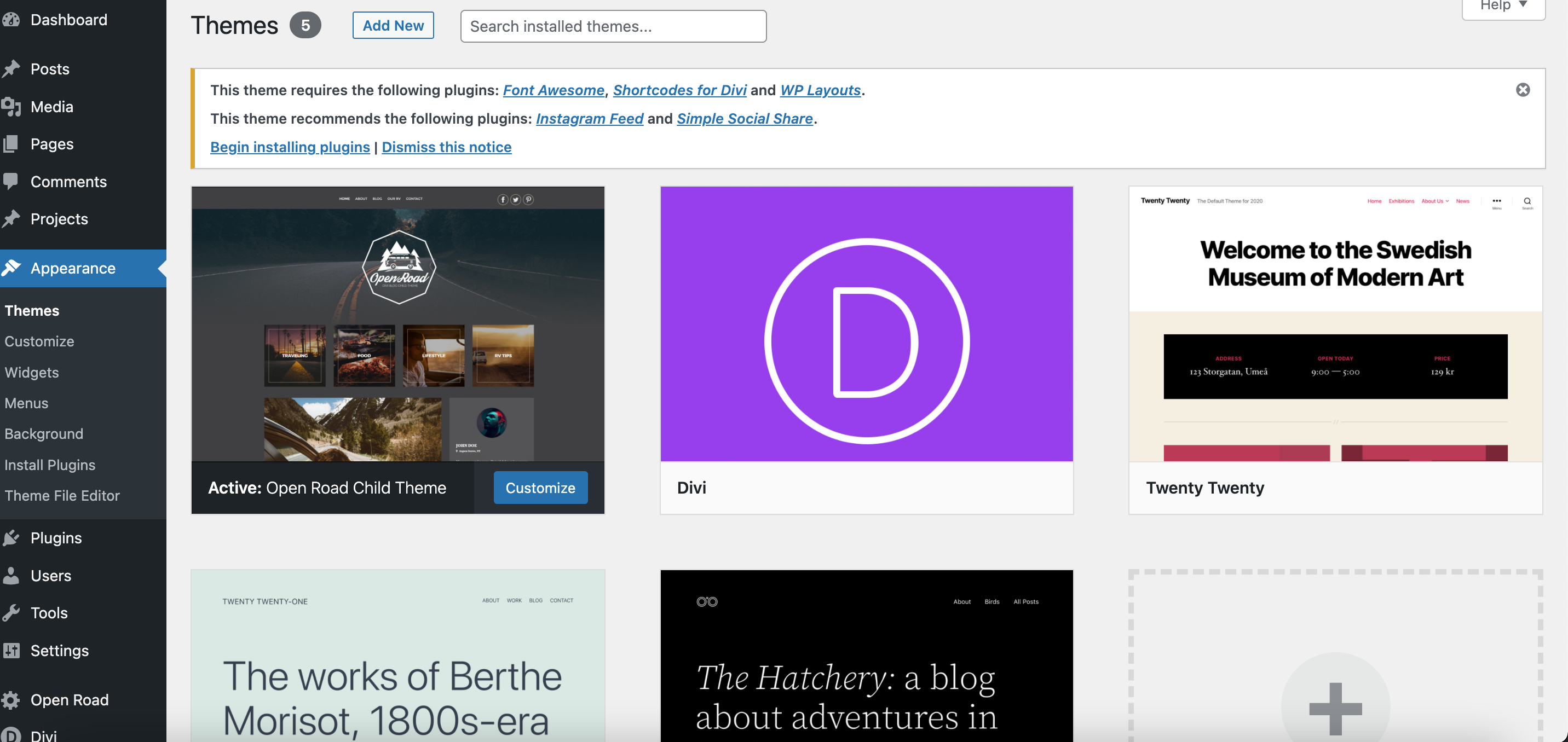Image resolution: width=1568 pixels, height=742 pixels.
Task: Click the Twenty Twenty theme name label
Action: [1205, 488]
